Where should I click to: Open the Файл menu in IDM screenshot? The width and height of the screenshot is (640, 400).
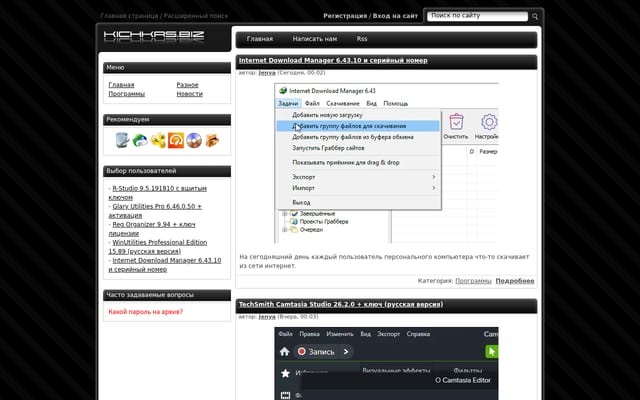pos(312,103)
